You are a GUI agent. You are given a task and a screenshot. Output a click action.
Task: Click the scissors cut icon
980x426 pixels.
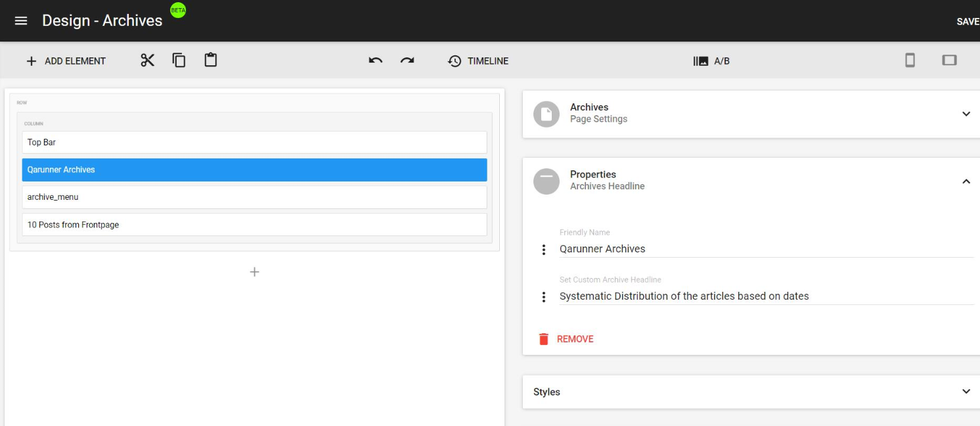coord(147,60)
